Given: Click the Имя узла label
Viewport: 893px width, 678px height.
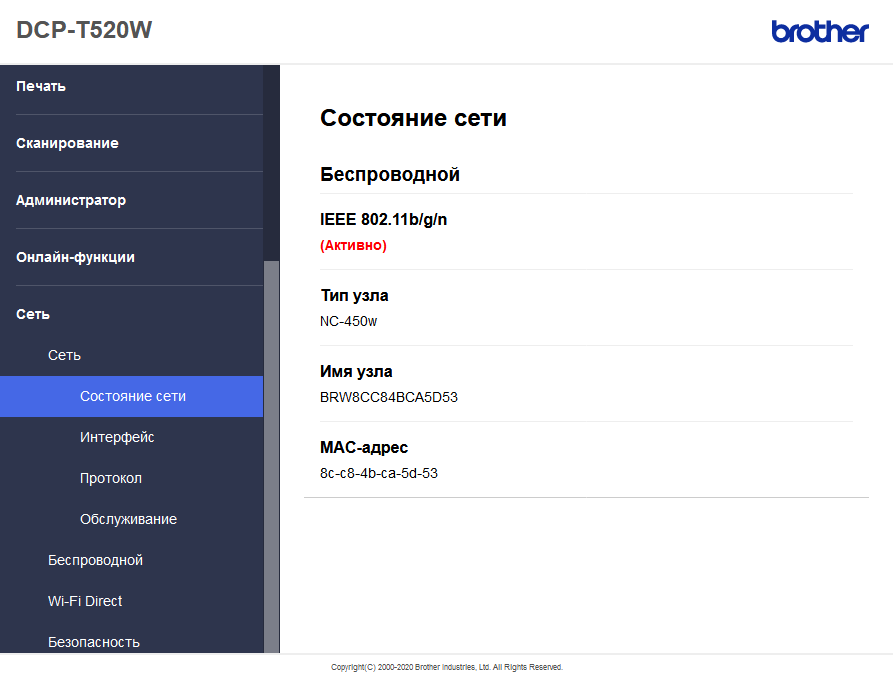Looking at the screenshot, I should [356, 371].
